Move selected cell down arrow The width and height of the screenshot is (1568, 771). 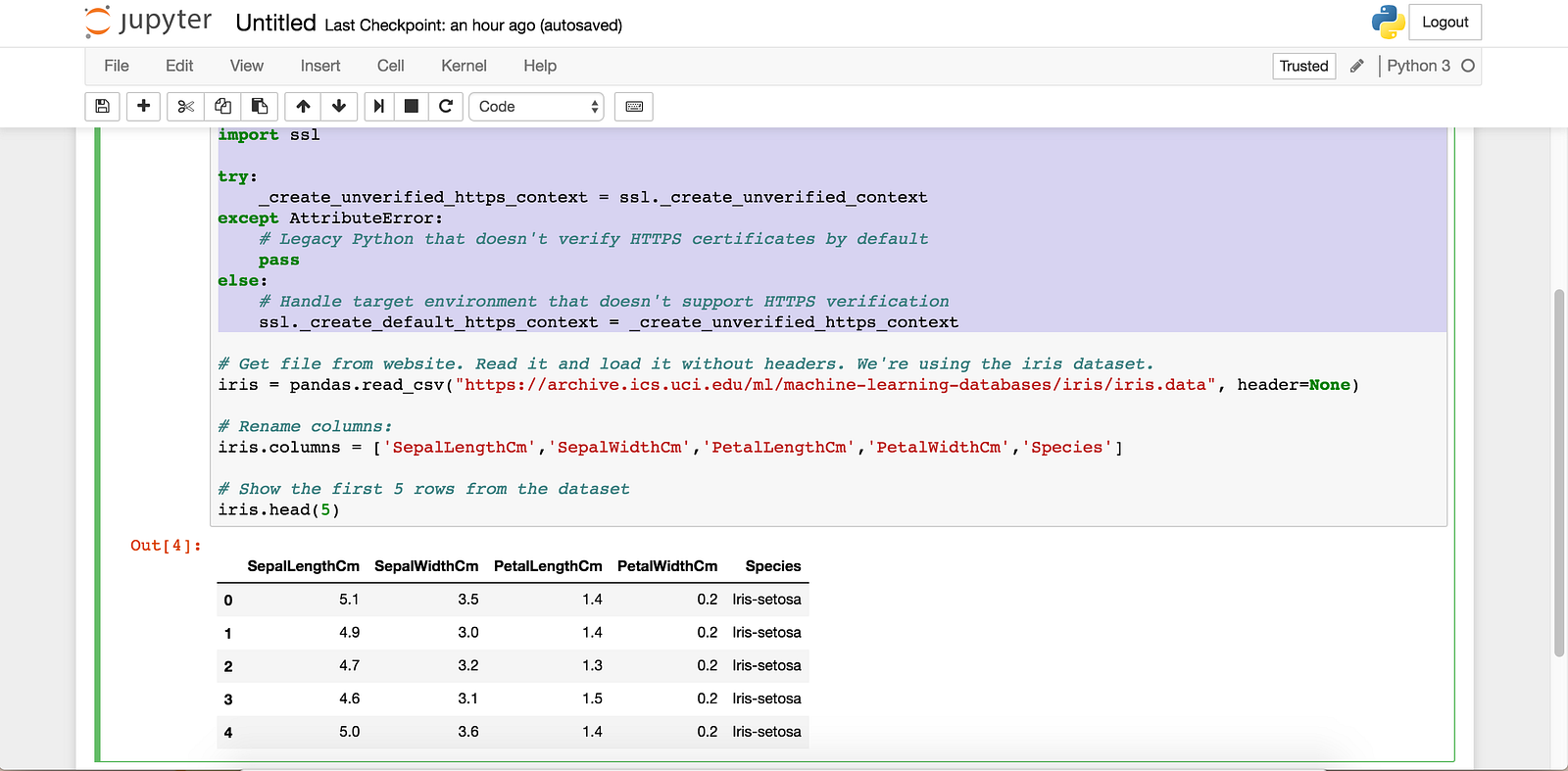(x=339, y=106)
